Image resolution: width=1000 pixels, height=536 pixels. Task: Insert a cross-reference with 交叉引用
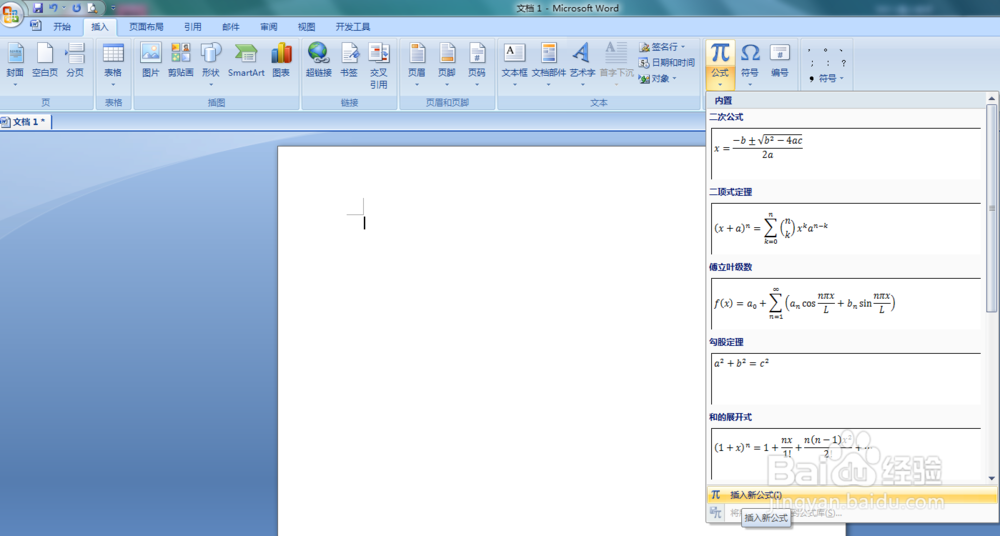click(x=379, y=65)
